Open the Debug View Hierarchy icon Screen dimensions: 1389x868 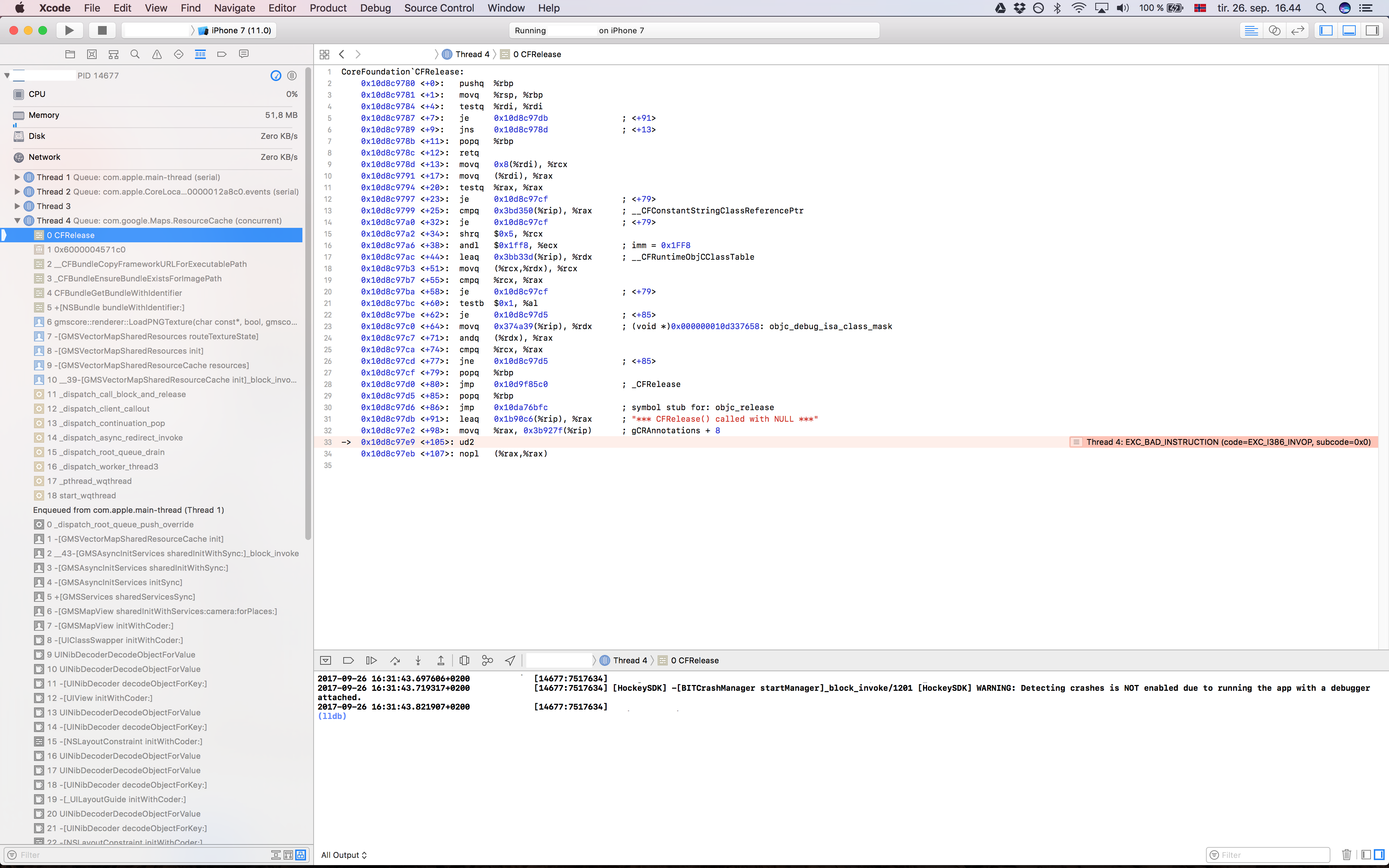(464, 660)
